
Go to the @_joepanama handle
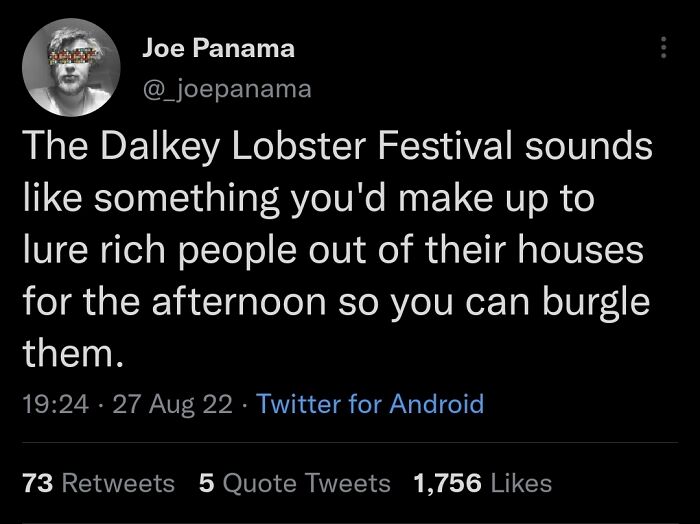(x=227, y=89)
